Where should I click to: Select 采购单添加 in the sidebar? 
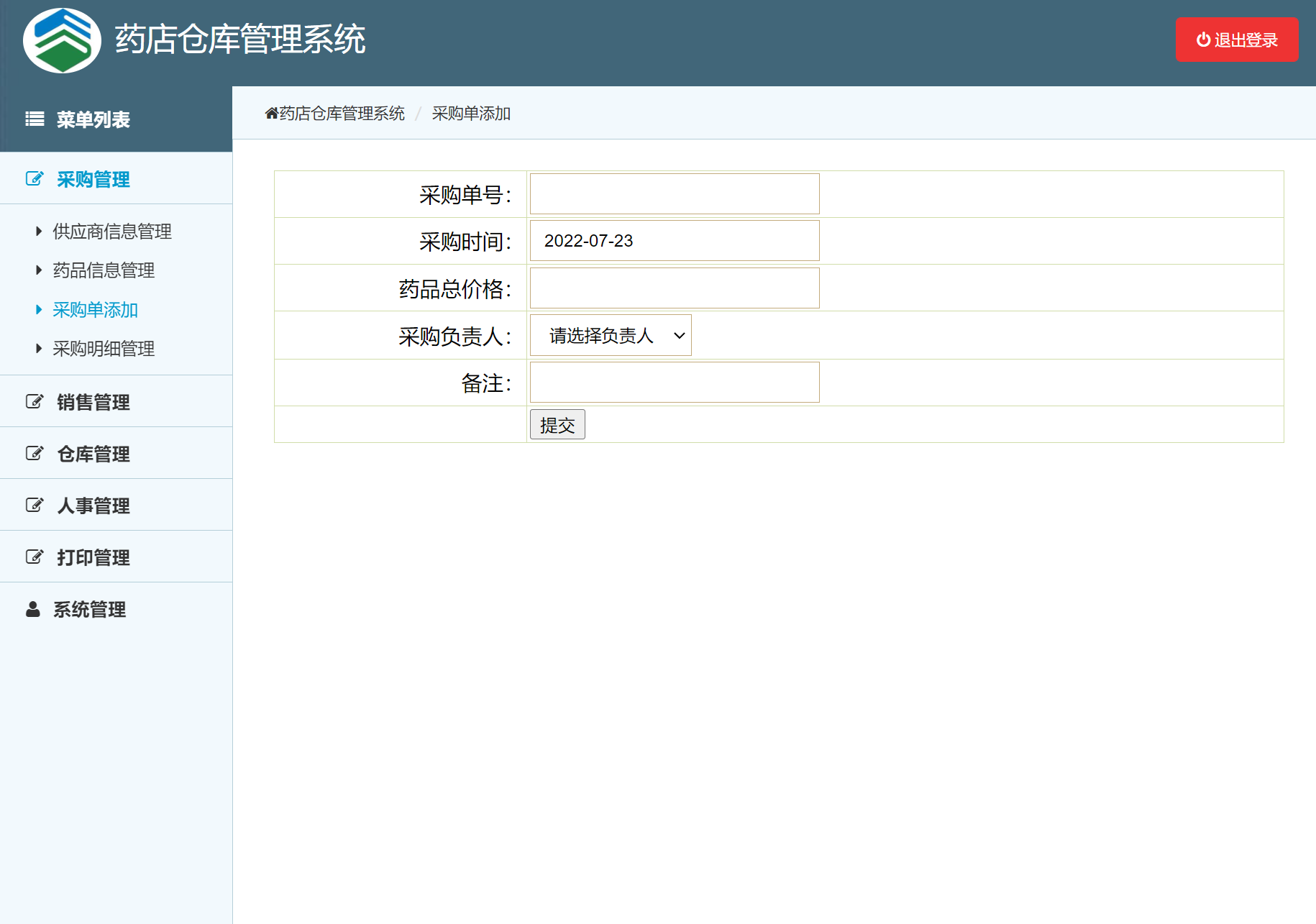pos(95,310)
